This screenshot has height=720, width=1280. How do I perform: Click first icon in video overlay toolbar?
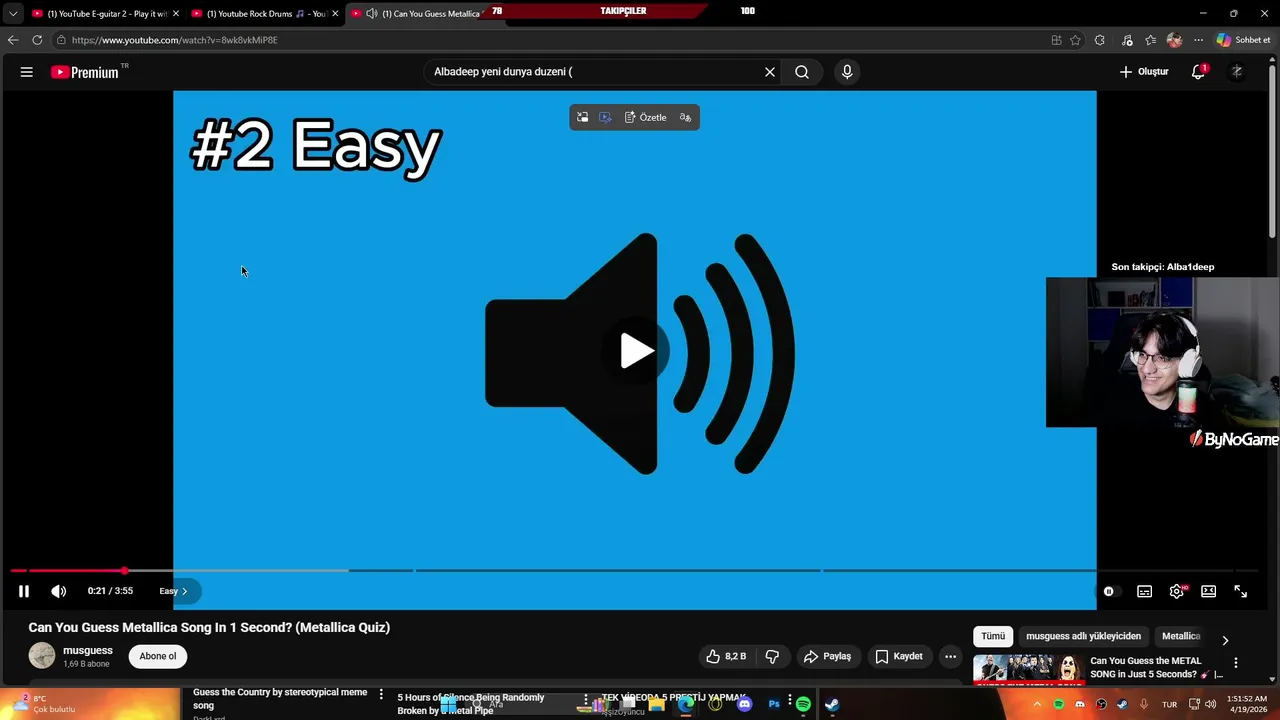[583, 117]
